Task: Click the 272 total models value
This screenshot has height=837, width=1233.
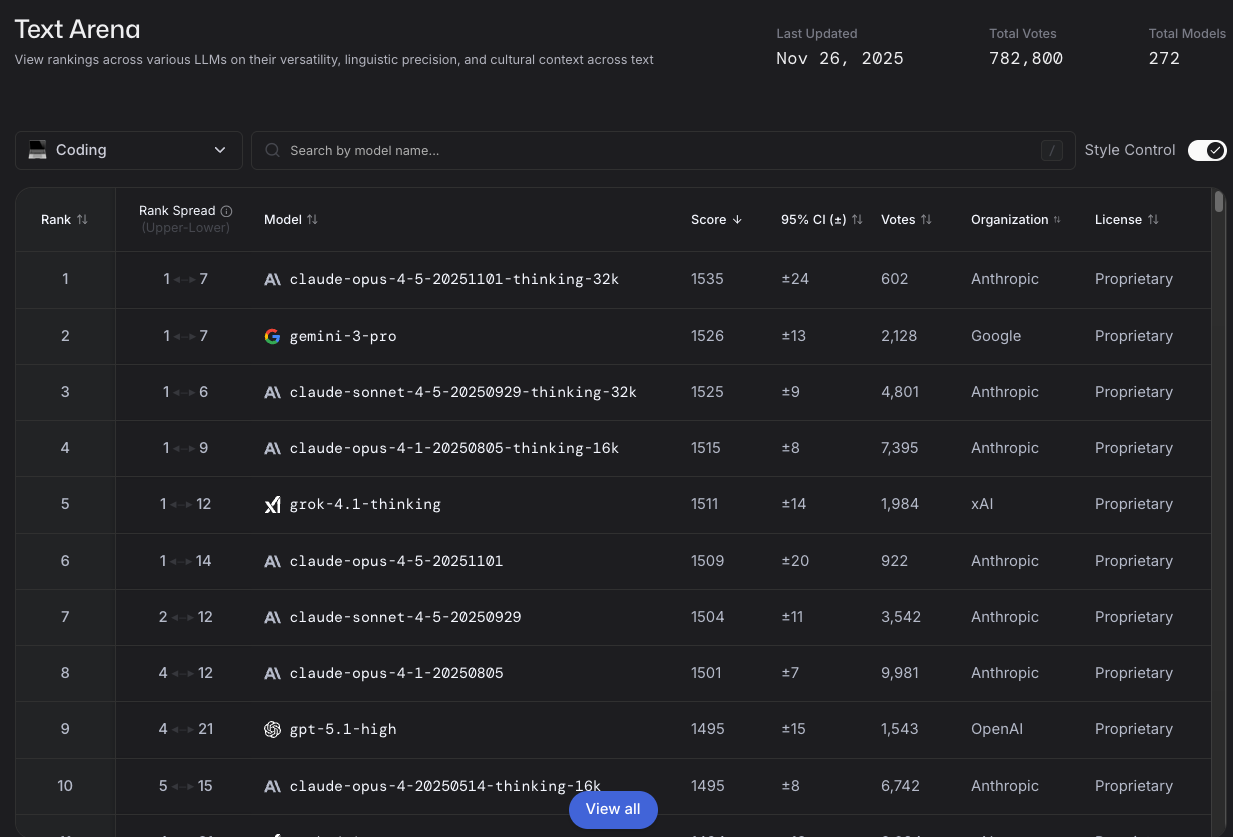Action: click(x=1164, y=58)
